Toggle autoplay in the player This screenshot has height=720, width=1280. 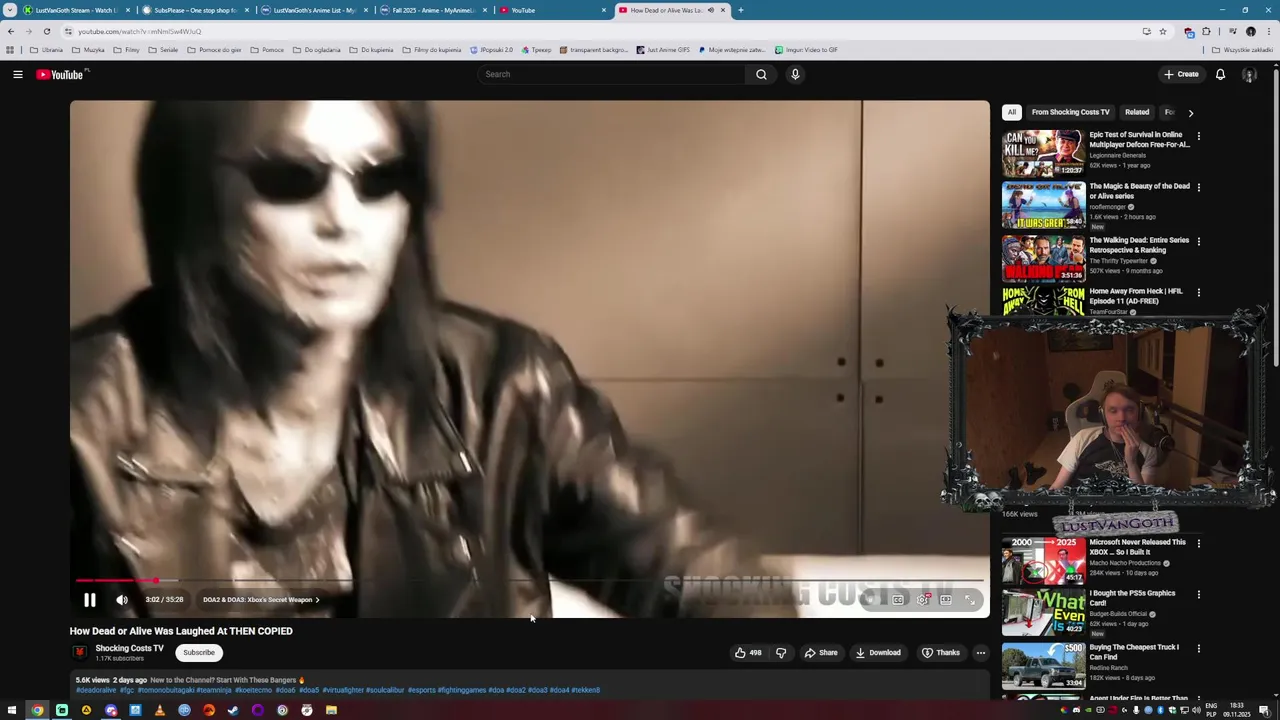[x=872, y=600]
